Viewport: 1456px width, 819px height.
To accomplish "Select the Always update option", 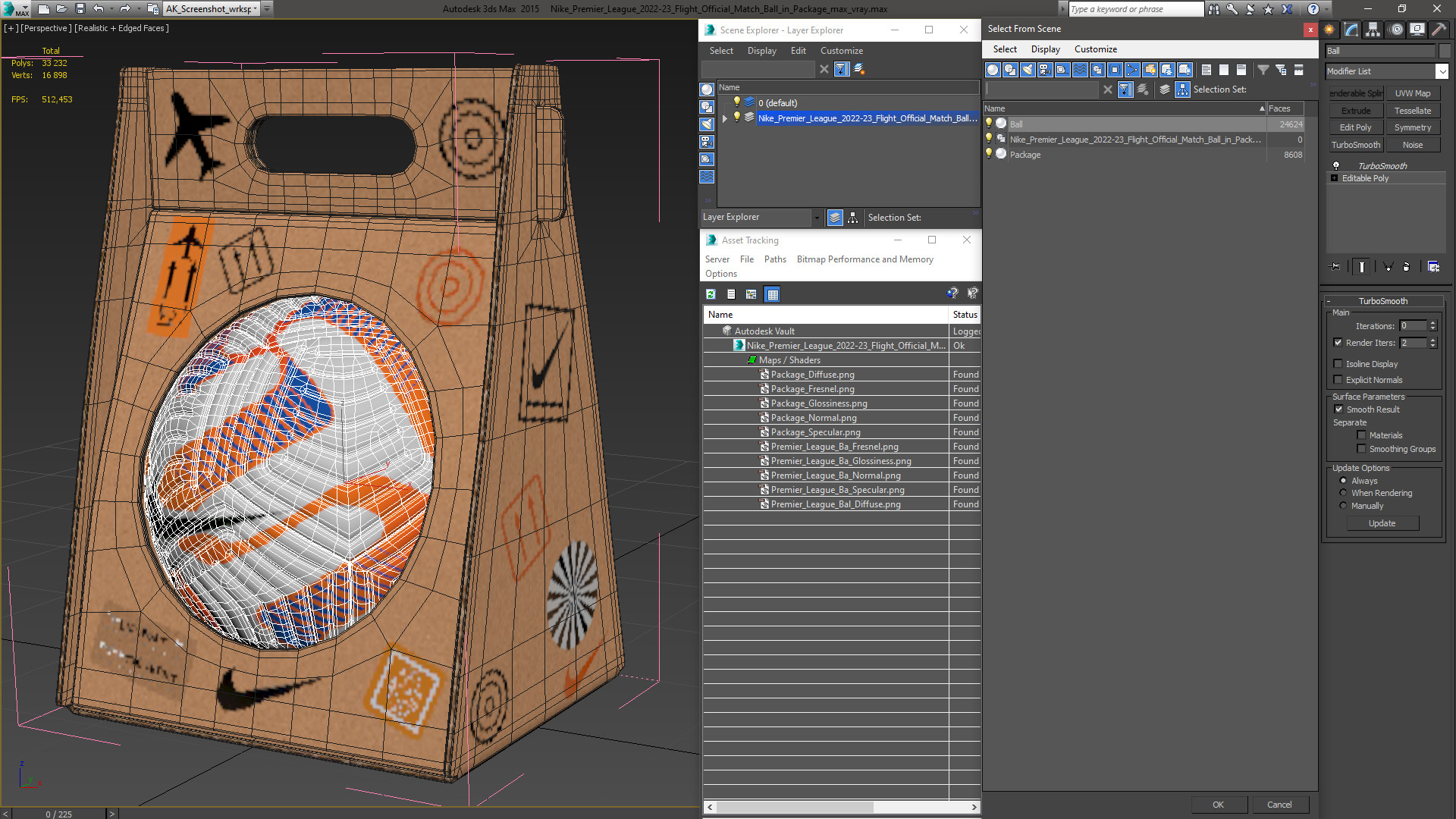I will pos(1343,481).
